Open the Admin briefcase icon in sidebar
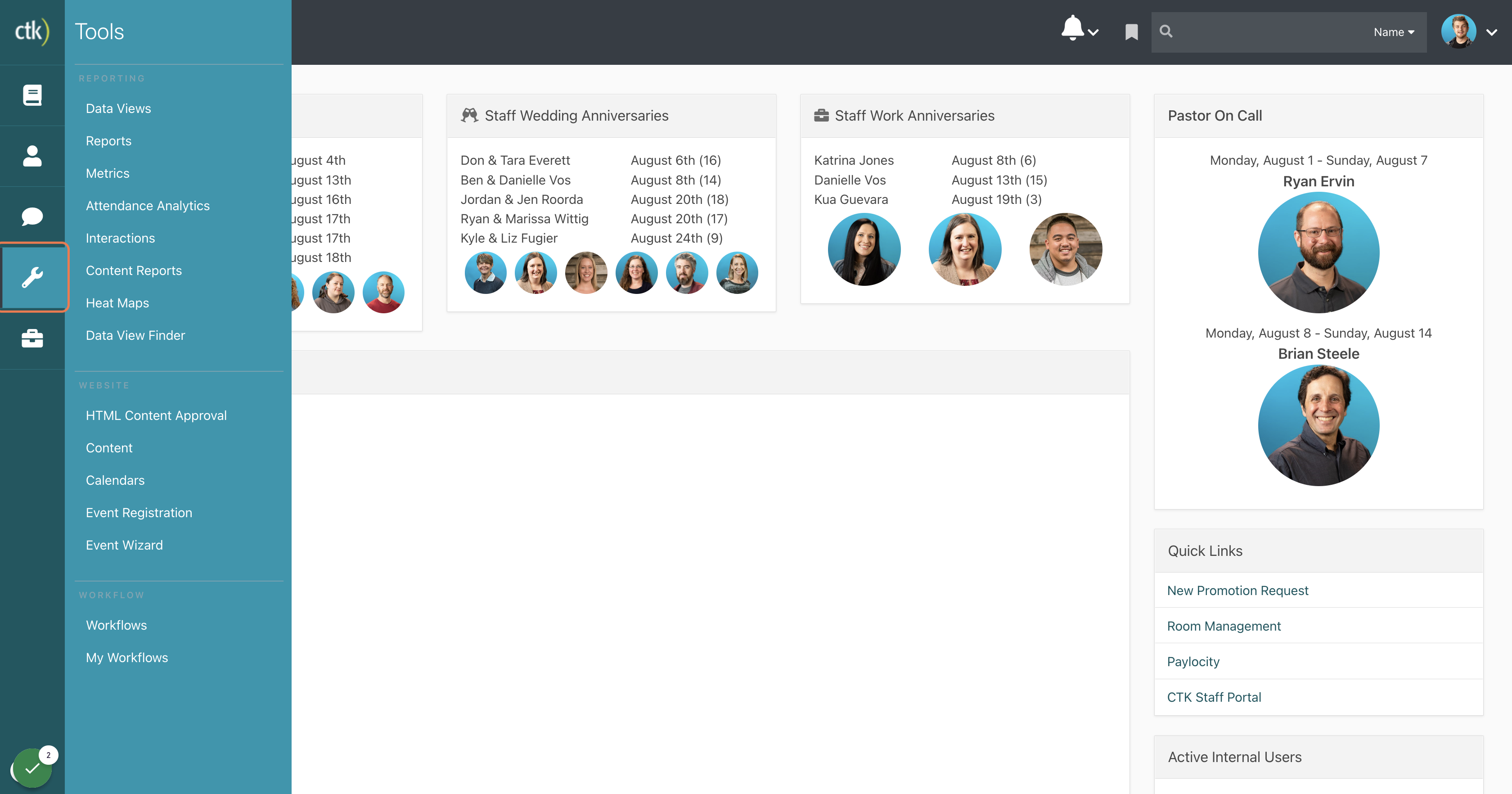Viewport: 1512px width, 794px height. pyautogui.click(x=32, y=338)
